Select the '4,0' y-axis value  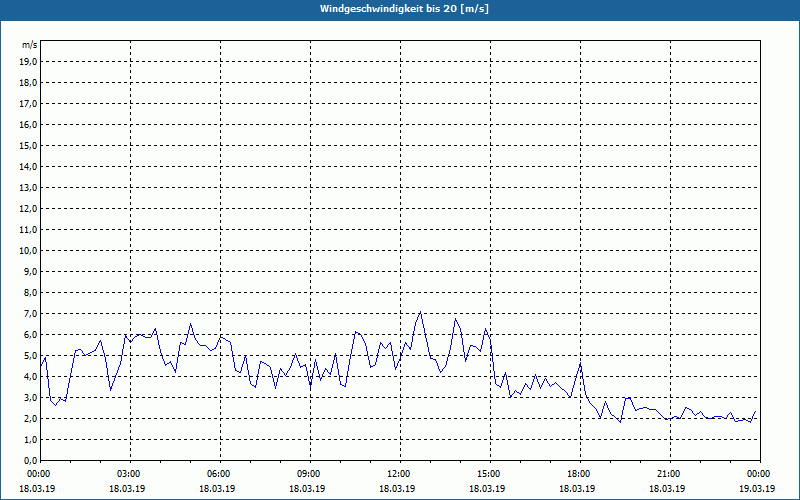tap(30, 377)
